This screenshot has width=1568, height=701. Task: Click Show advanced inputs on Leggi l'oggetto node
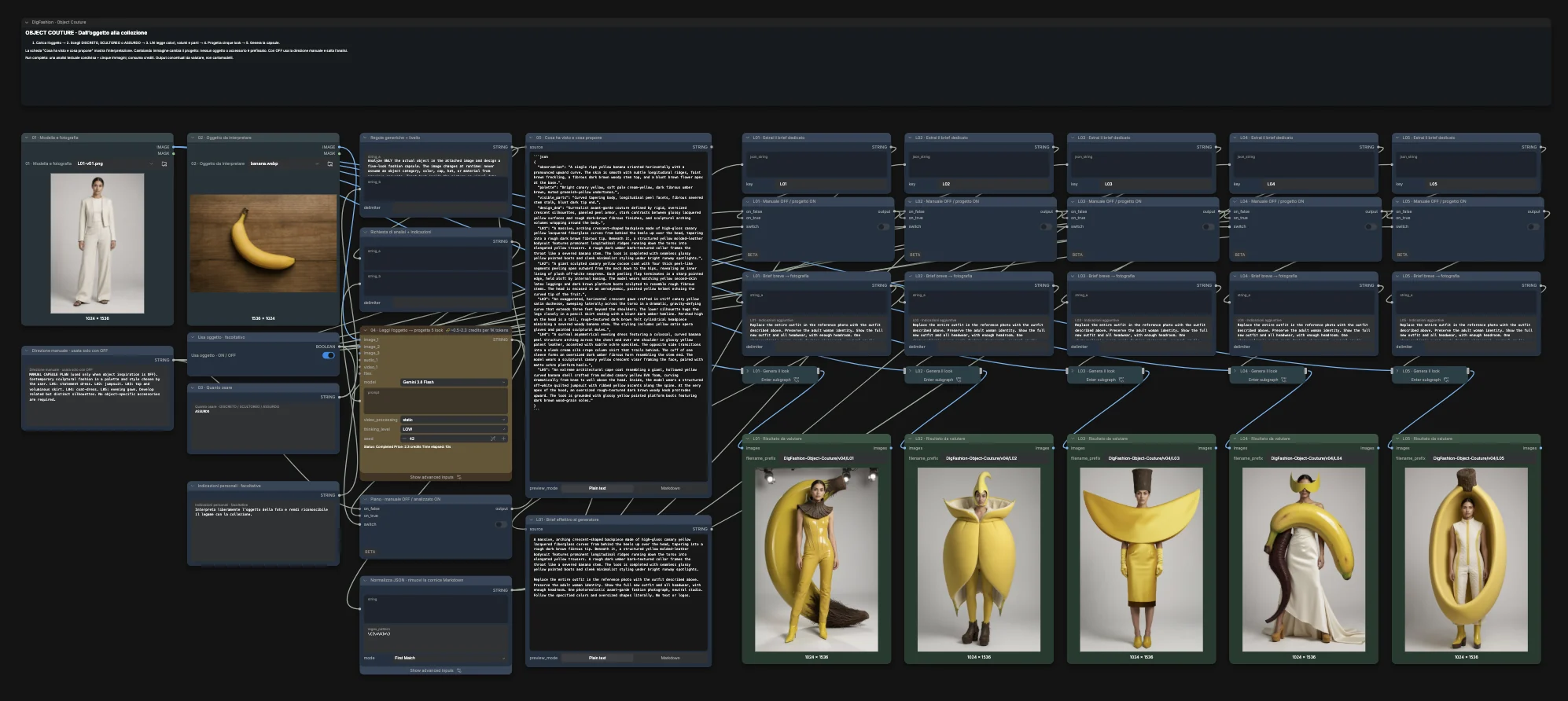tap(435, 477)
